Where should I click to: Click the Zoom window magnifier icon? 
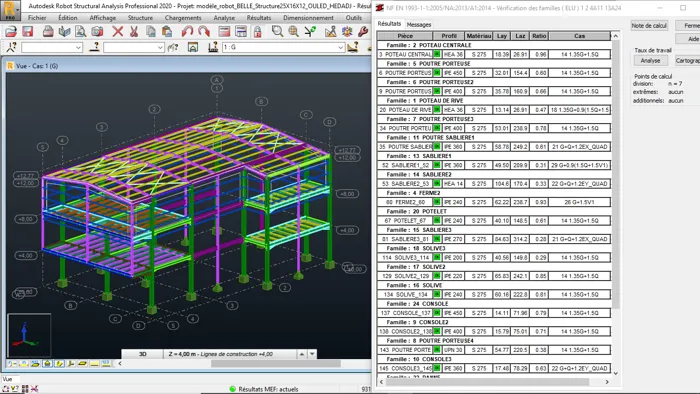coord(277,31)
